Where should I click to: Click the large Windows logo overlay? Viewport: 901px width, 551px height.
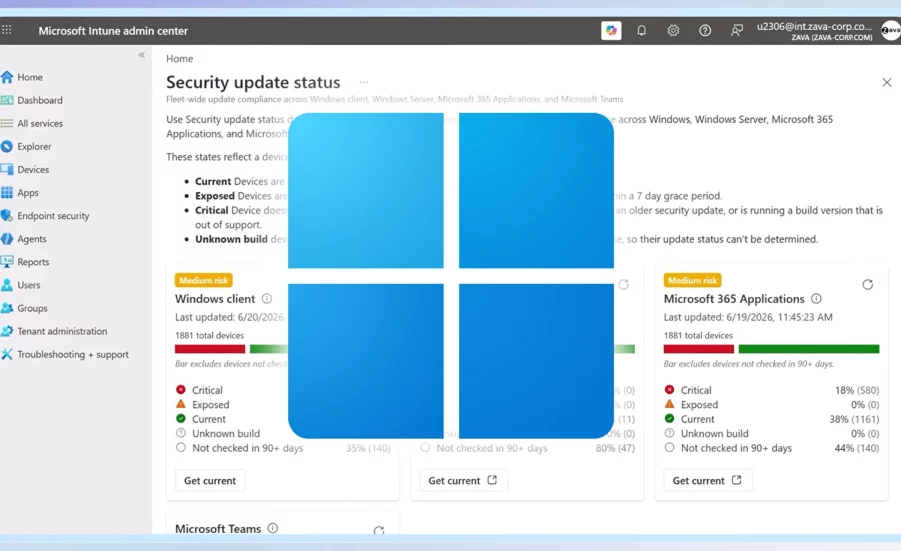coord(451,276)
